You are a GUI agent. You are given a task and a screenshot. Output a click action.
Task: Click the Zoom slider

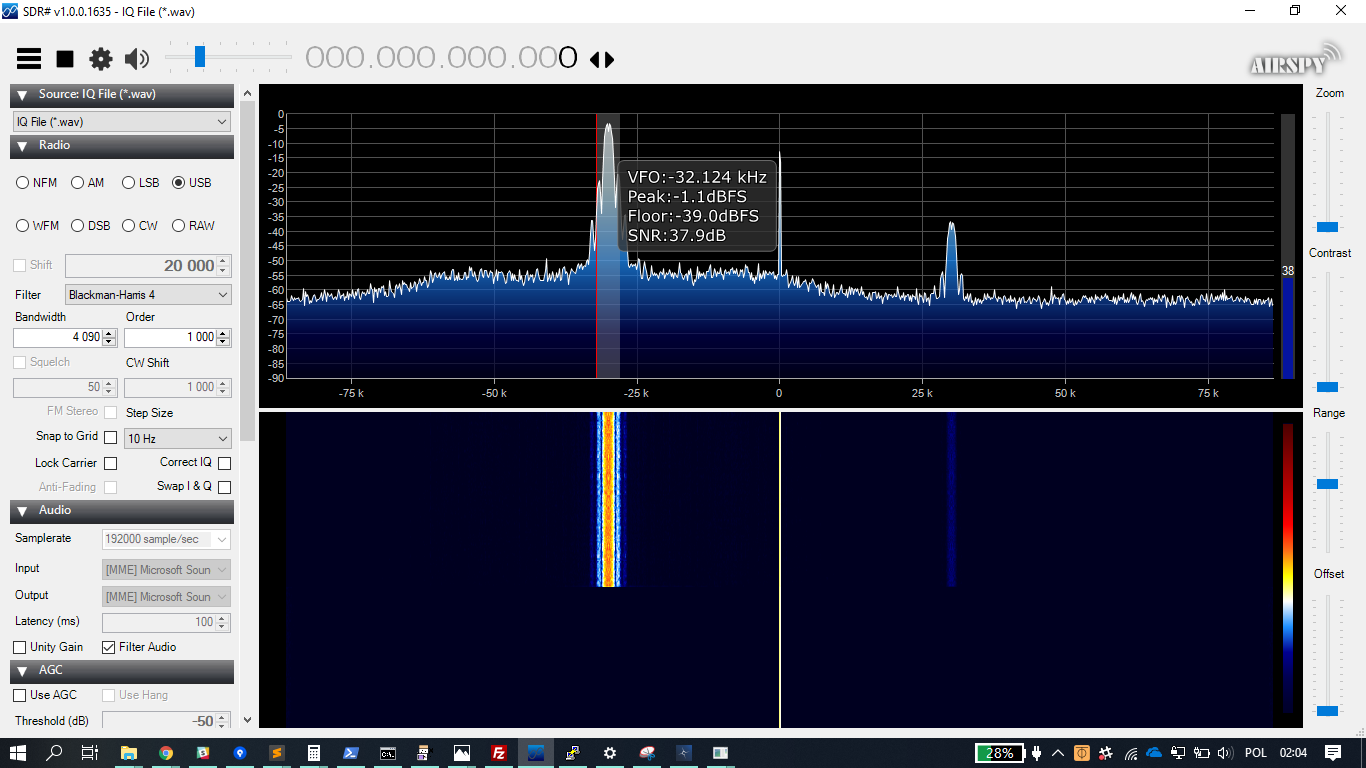pyautogui.click(x=1328, y=172)
